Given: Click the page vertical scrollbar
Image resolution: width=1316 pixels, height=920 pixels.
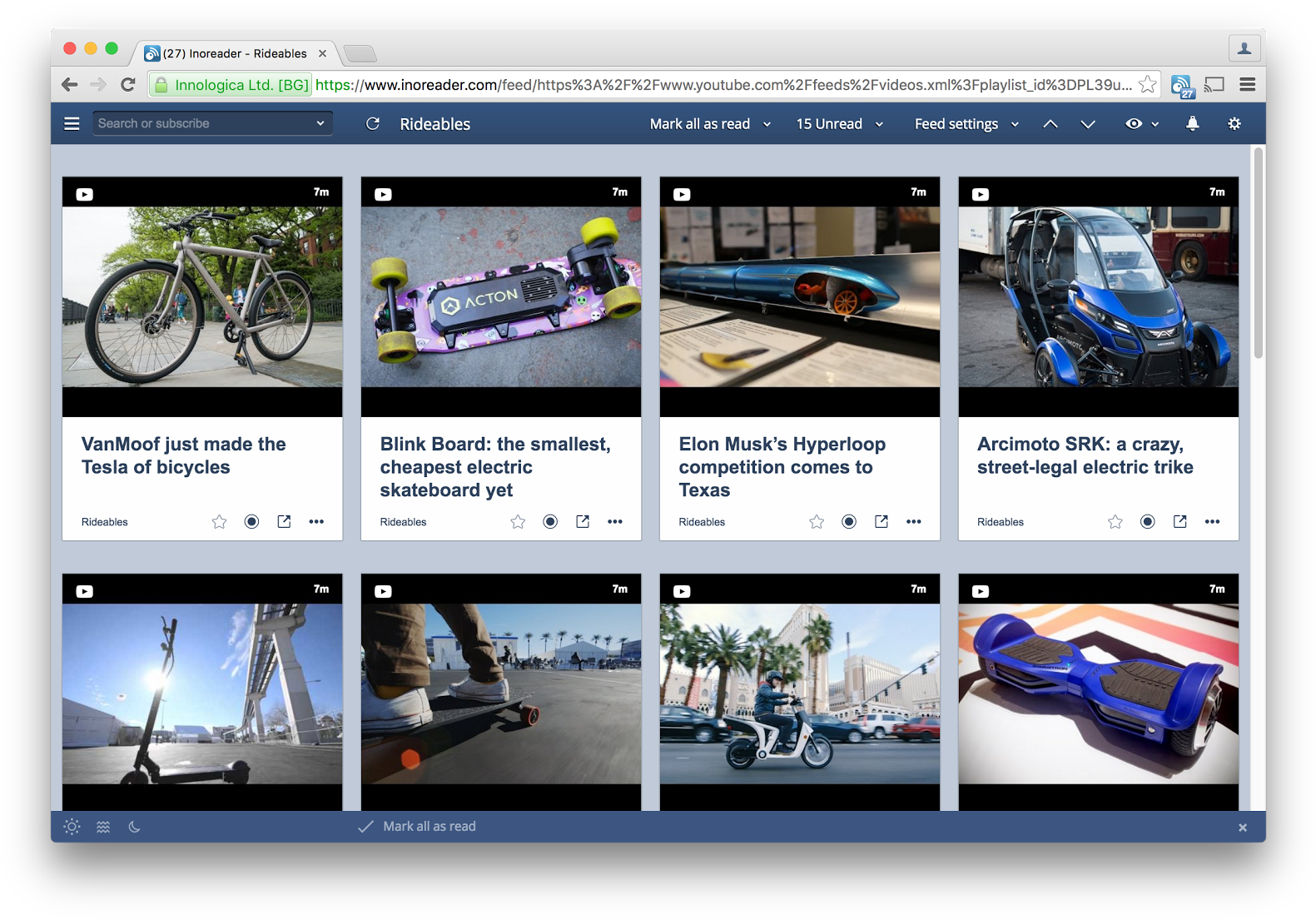Looking at the screenshot, I should (1259, 252).
